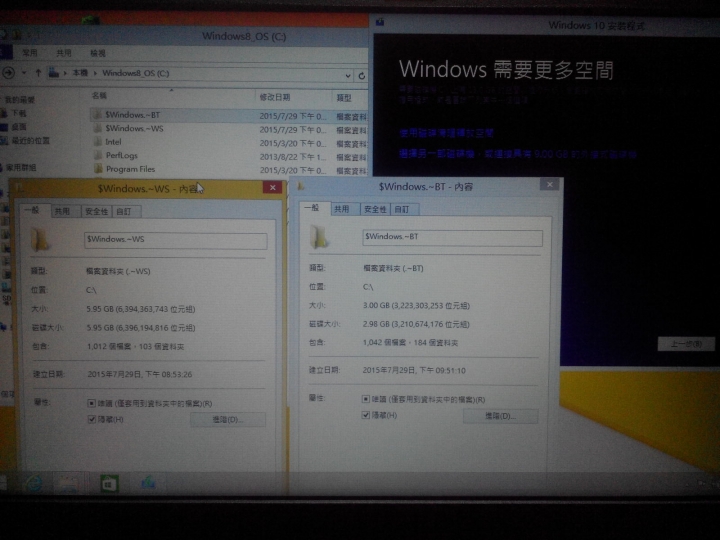Click the Program Files folder icon
Viewport: 720px width, 540px height.
(x=98, y=169)
